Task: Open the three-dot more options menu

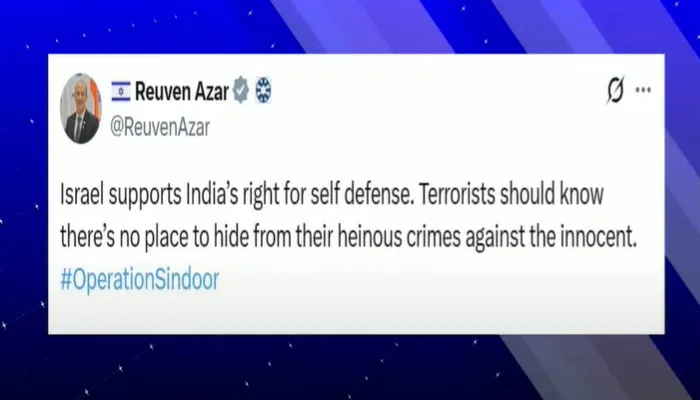Action: 643,90
